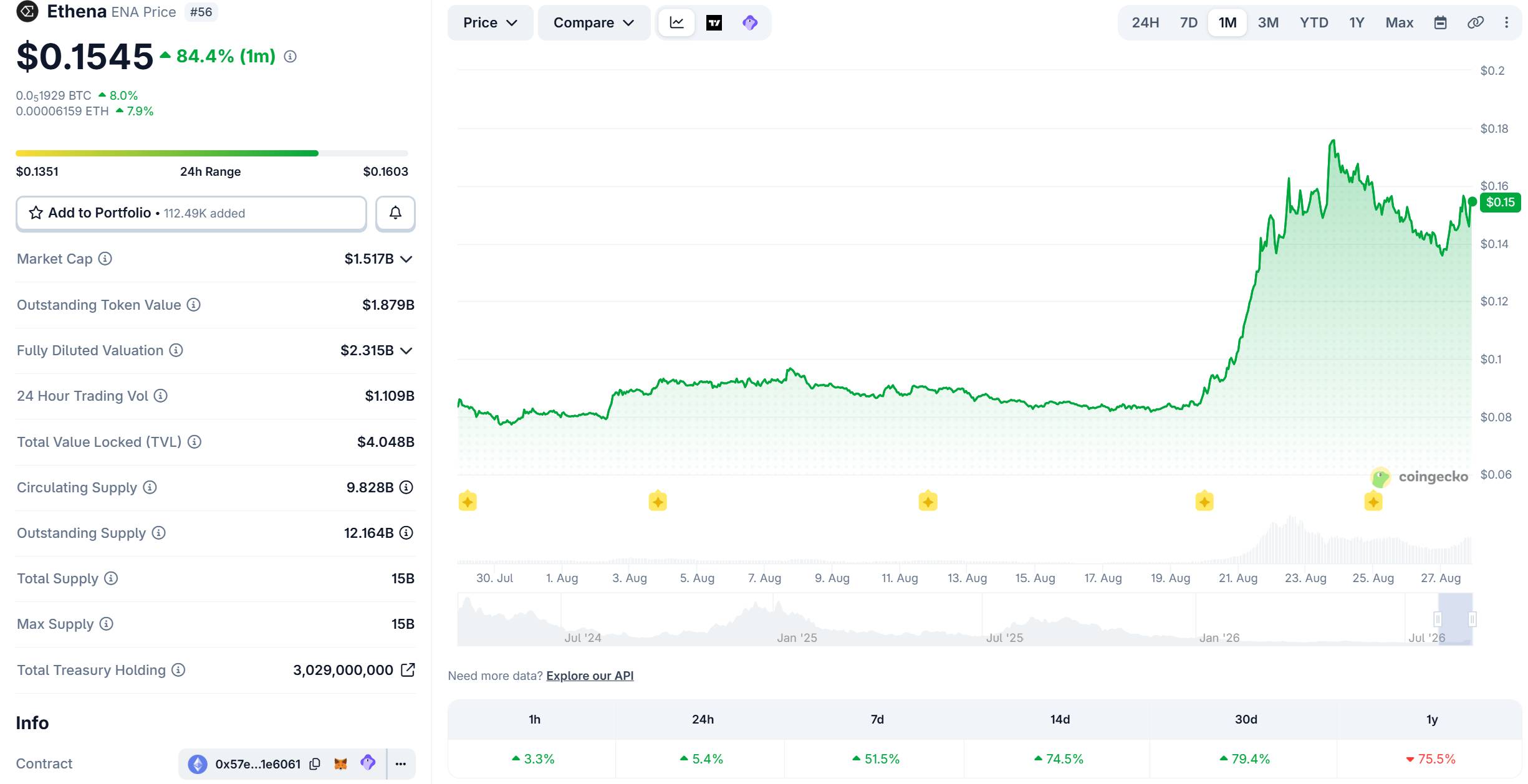Viewport: 1528px width, 784px height.
Task: Open the chart three-dot options menu
Action: (1506, 23)
